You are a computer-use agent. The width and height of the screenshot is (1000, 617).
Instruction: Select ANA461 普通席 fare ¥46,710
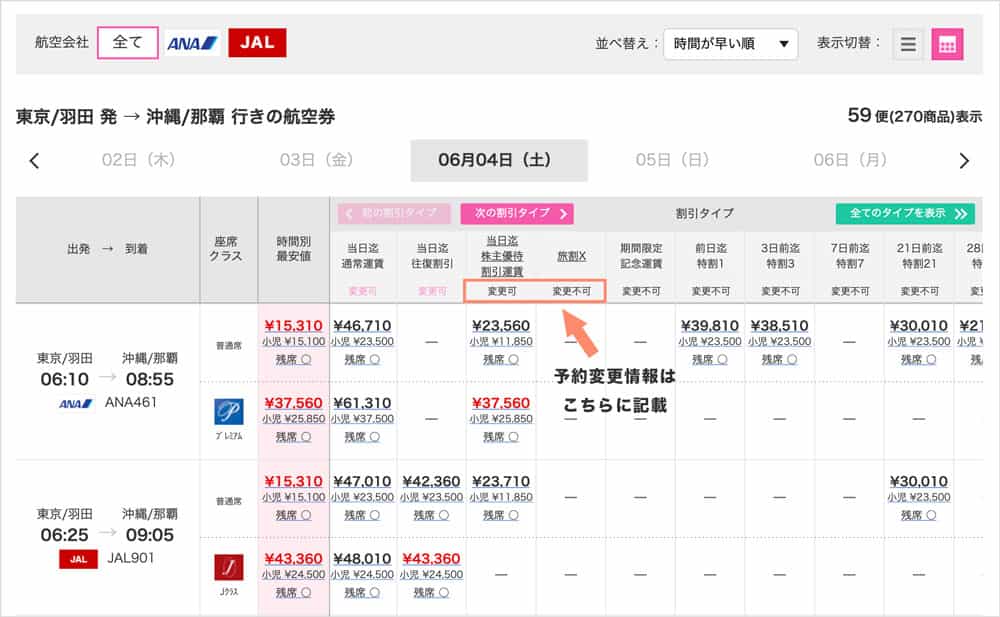pyautogui.click(x=362, y=325)
